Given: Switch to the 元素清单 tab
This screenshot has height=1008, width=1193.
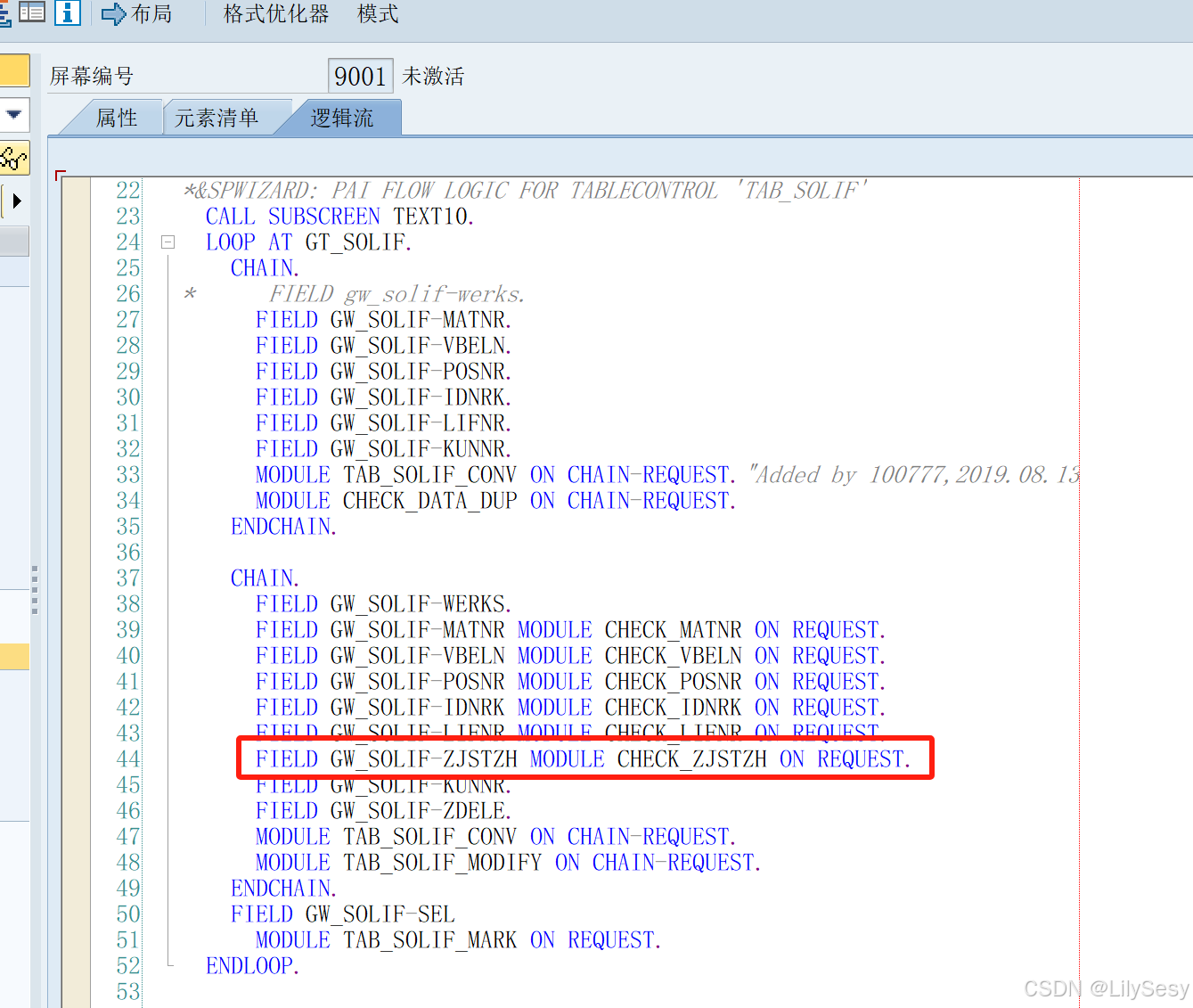Looking at the screenshot, I should pos(219,117).
